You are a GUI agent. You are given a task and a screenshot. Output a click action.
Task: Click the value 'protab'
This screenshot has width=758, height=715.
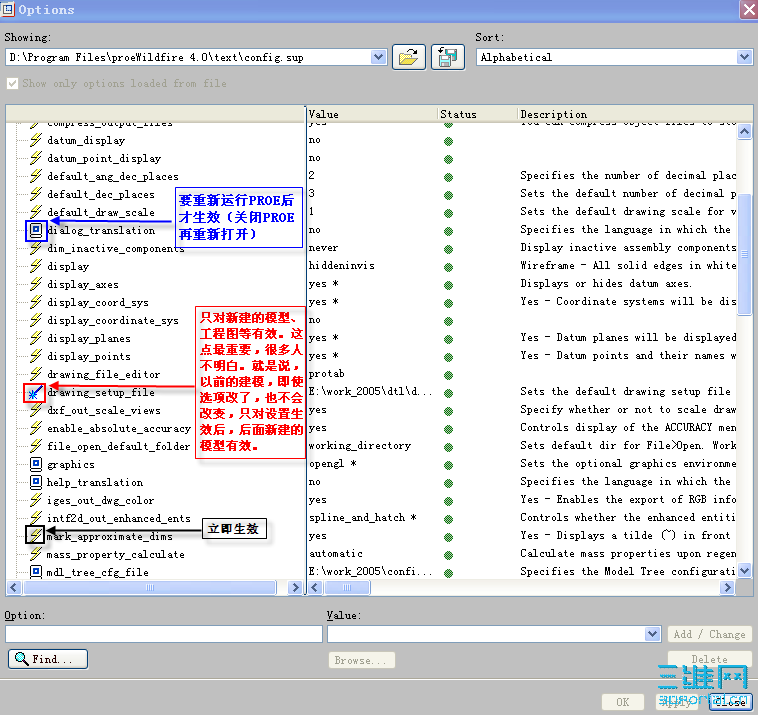pos(326,374)
